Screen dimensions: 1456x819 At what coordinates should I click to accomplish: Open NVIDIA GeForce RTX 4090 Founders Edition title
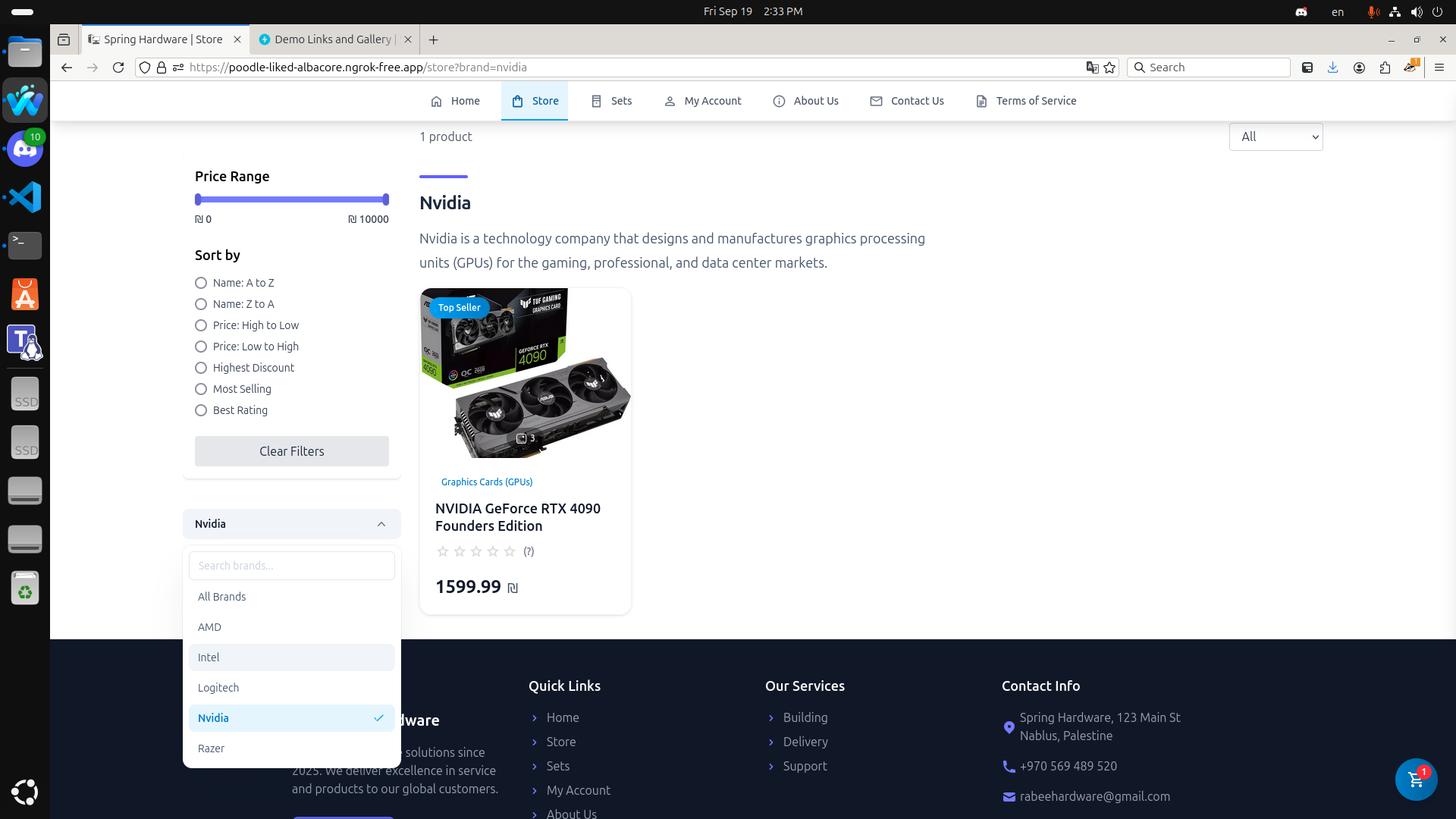(518, 517)
